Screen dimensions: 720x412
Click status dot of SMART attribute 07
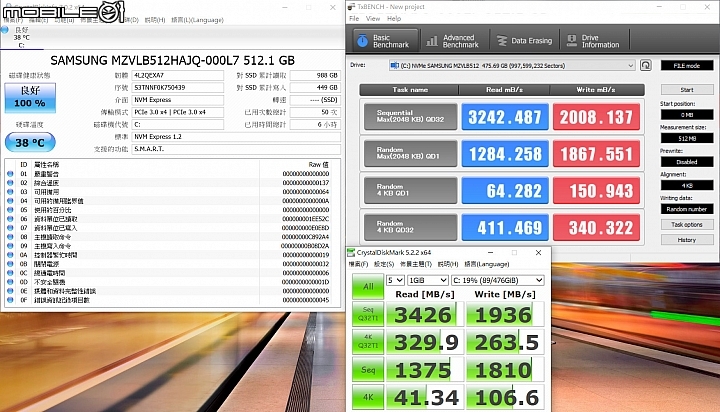click(10, 228)
